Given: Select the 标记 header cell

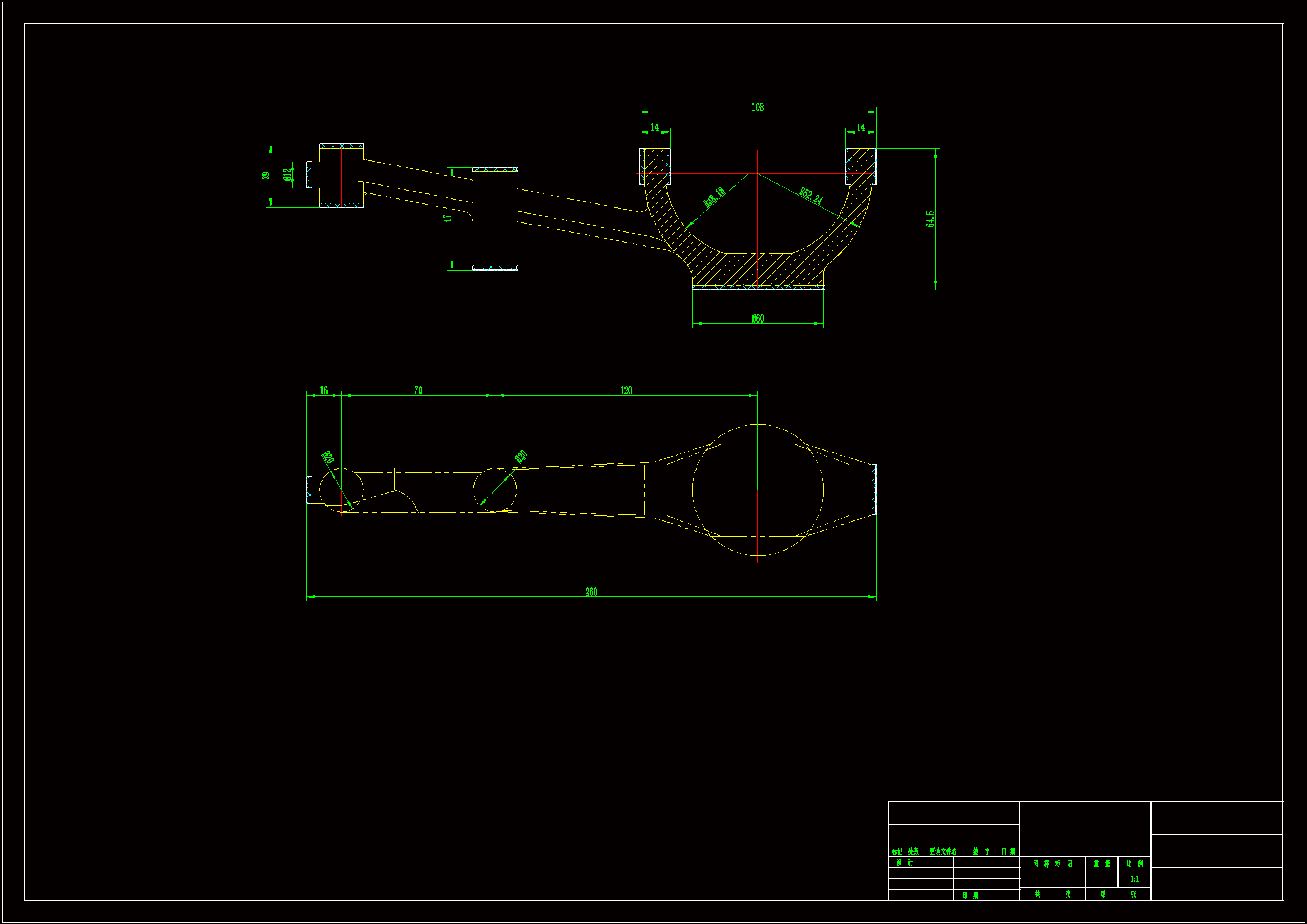Looking at the screenshot, I should point(897,852).
